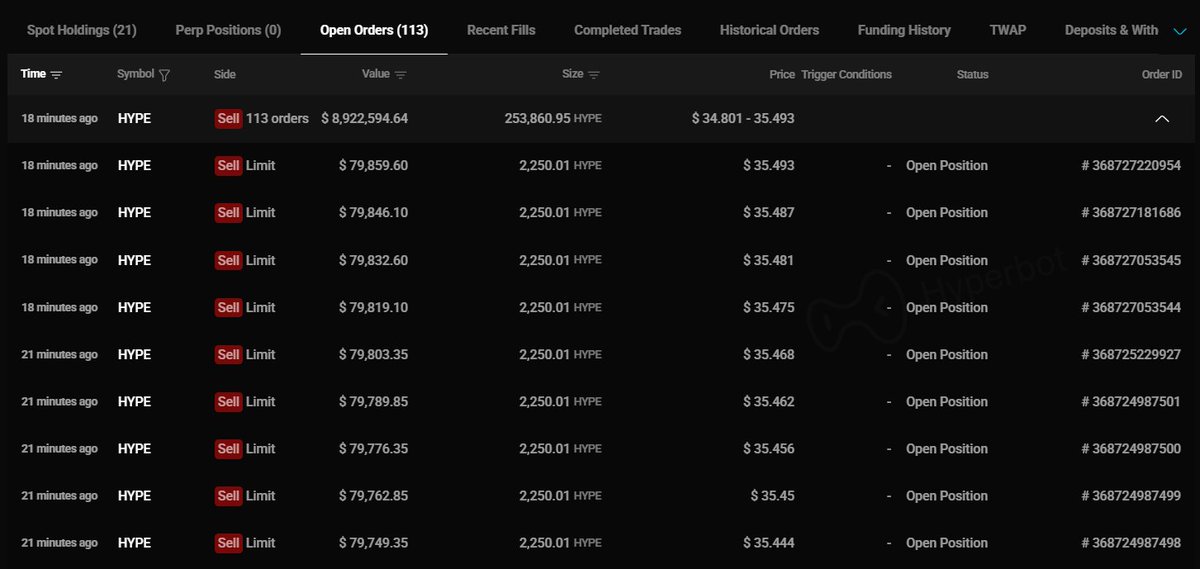Click order ID # 368727220954
This screenshot has height=569, width=1200.
click(x=1130, y=166)
